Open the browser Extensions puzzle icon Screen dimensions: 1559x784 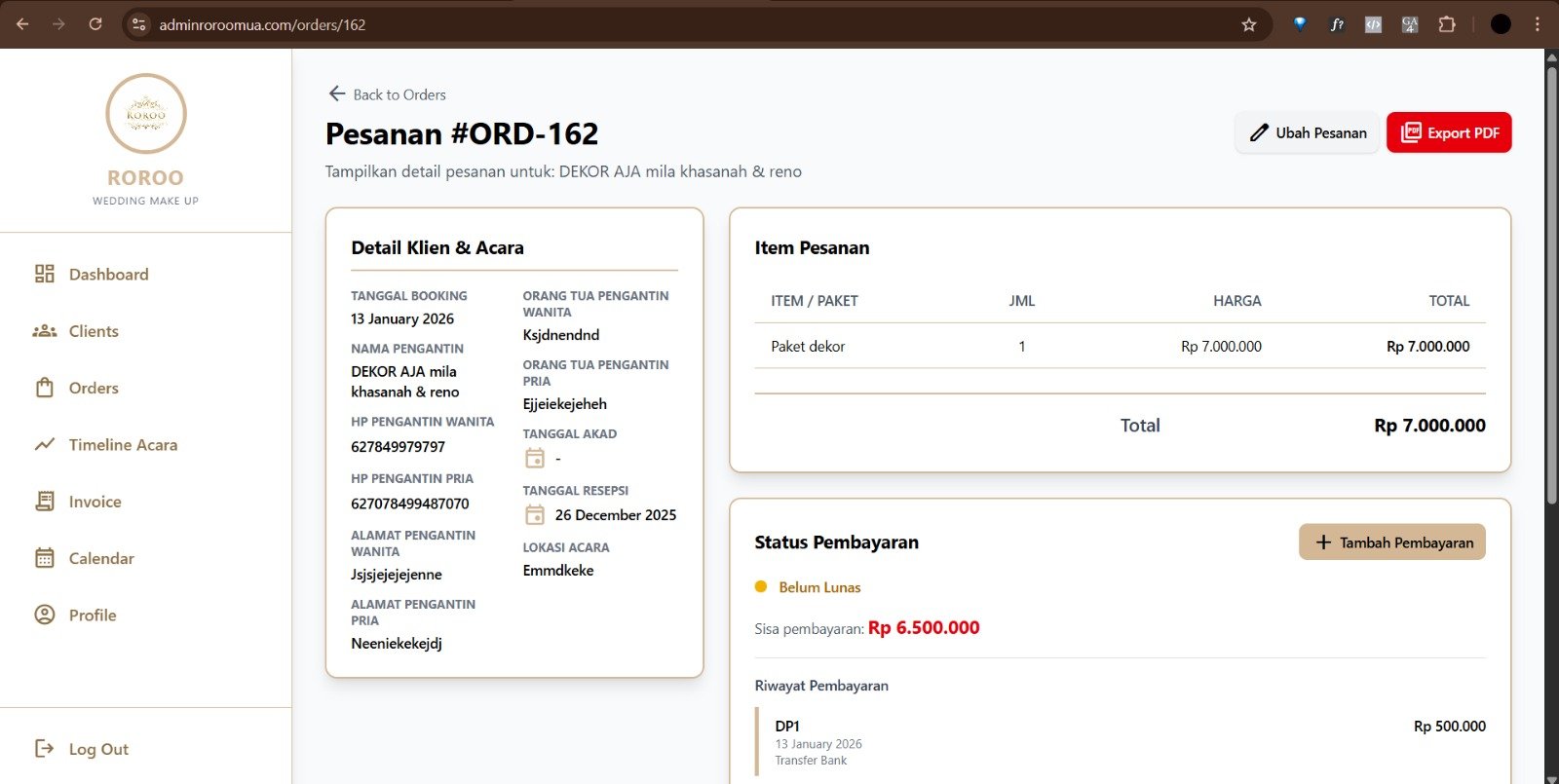coord(1447,24)
